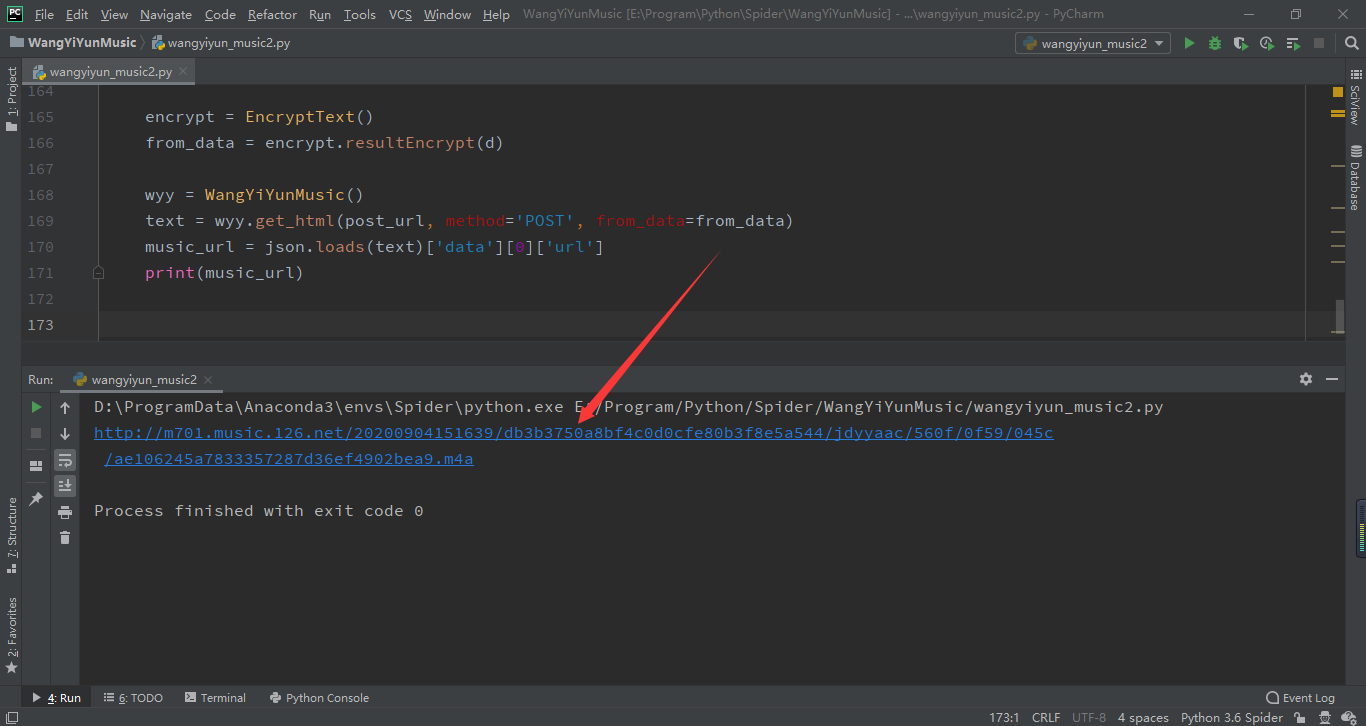Viewport: 1366px width, 726px height.
Task: Start debugging with the bug icon
Action: pos(1215,43)
